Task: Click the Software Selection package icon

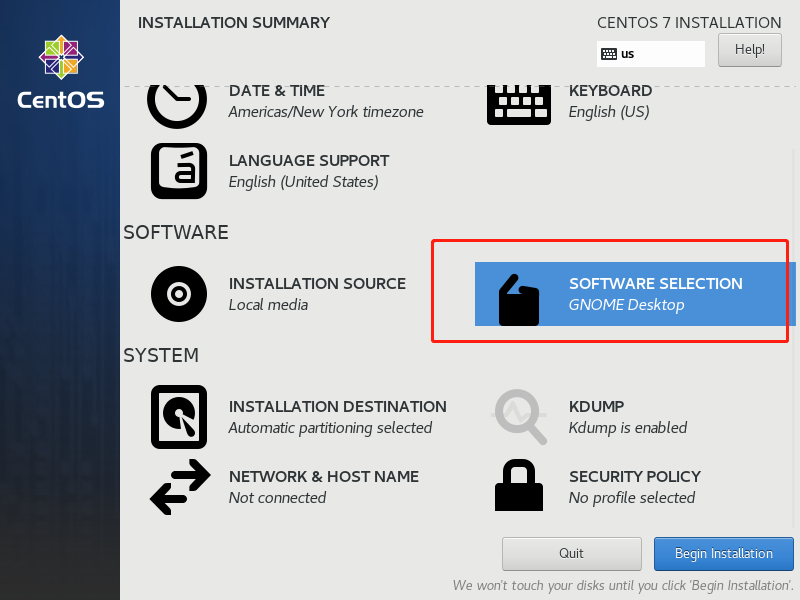Action: pos(519,300)
